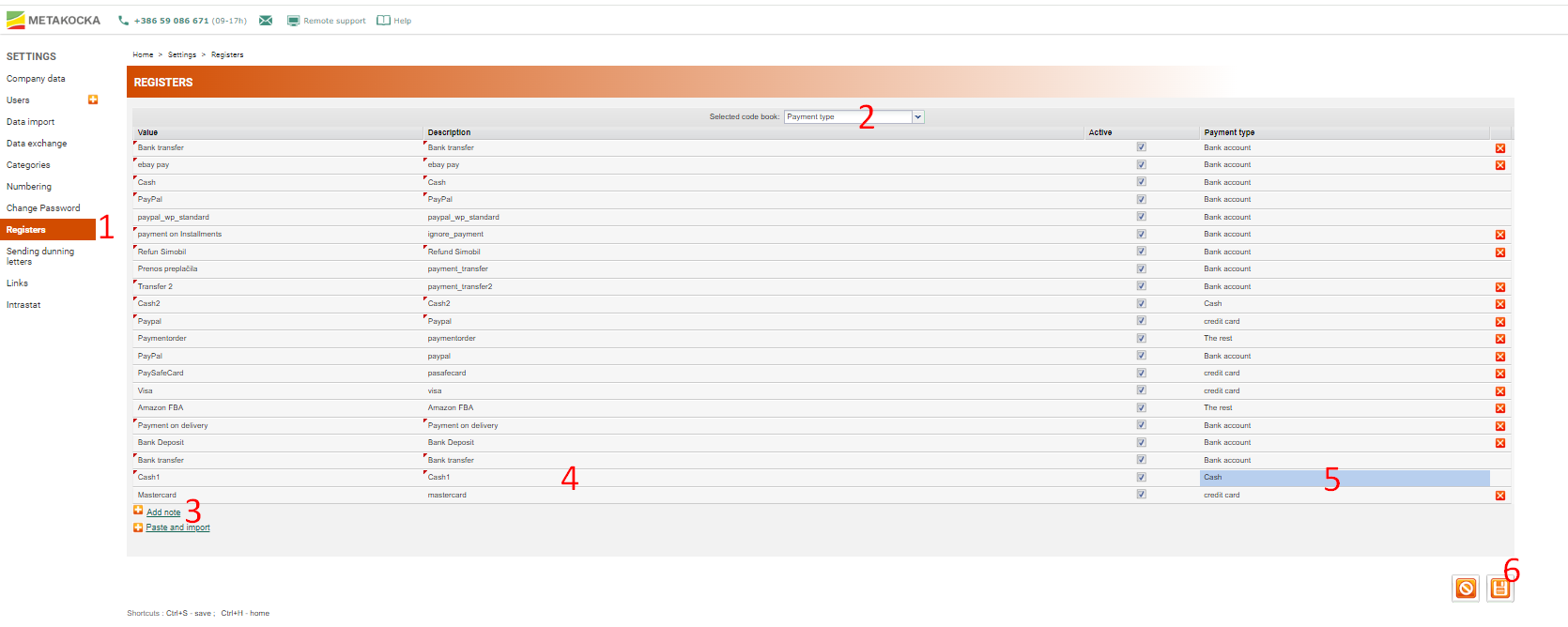Toggle Active checkbox for Visa
1568x627 pixels.
click(1141, 390)
